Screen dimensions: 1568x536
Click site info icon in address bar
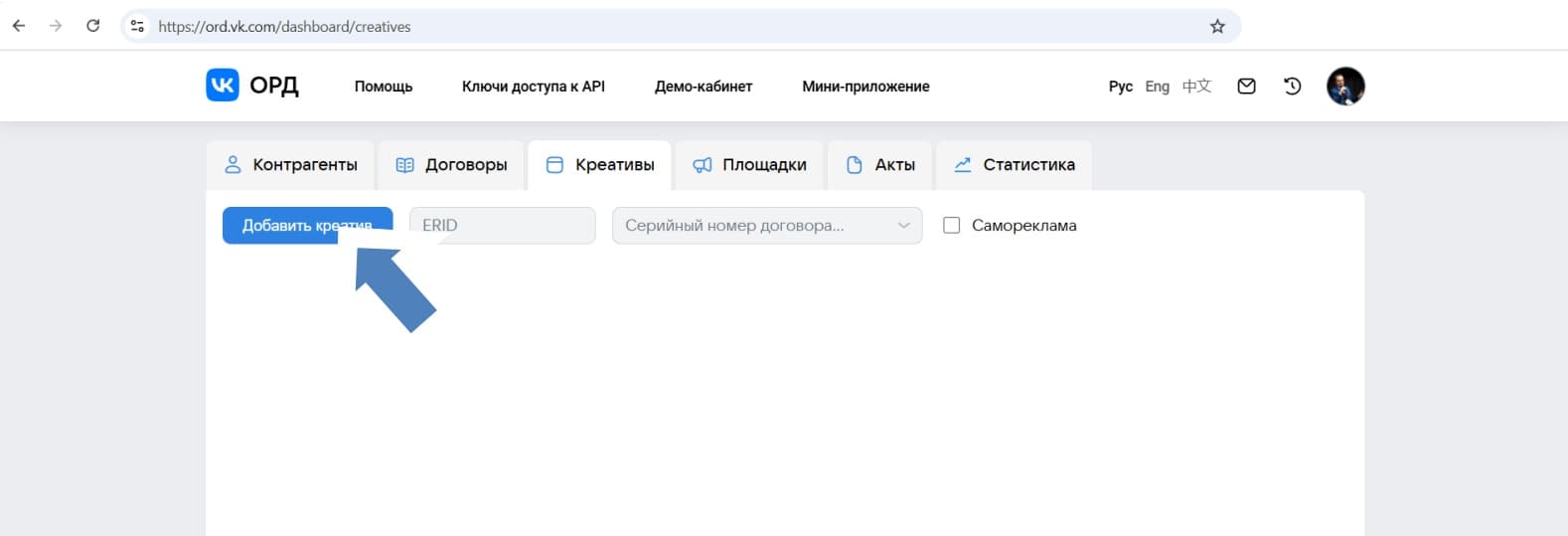click(x=138, y=27)
